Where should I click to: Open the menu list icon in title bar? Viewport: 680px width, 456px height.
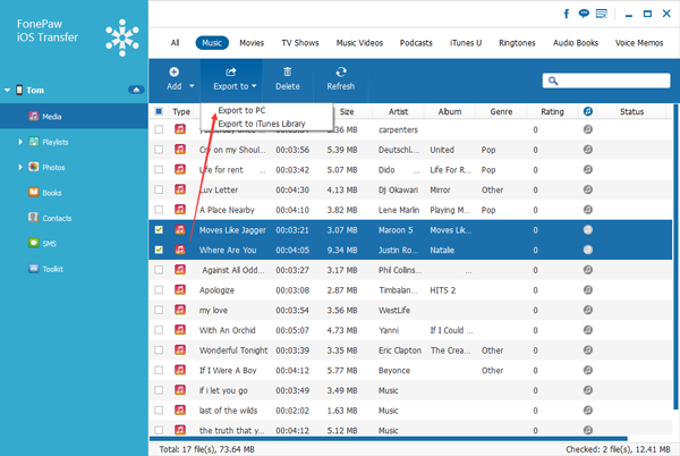pyautogui.click(x=602, y=14)
